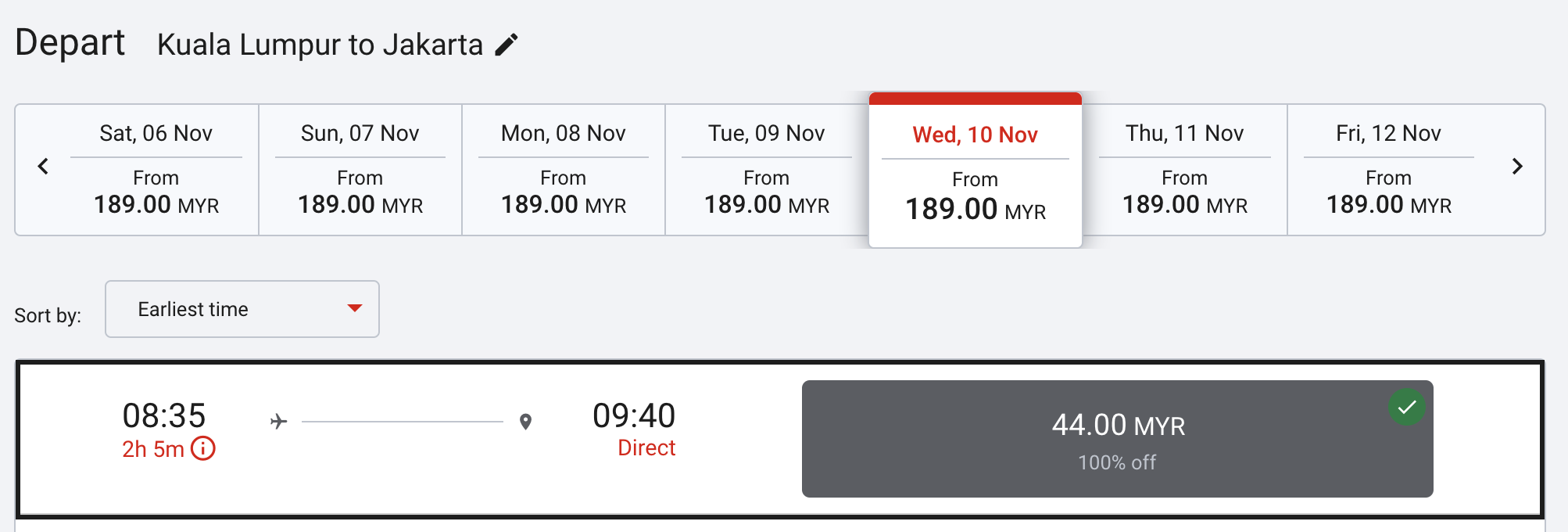Click the 08:35 departure time
The width and height of the screenshot is (1568, 532).
click(x=164, y=415)
